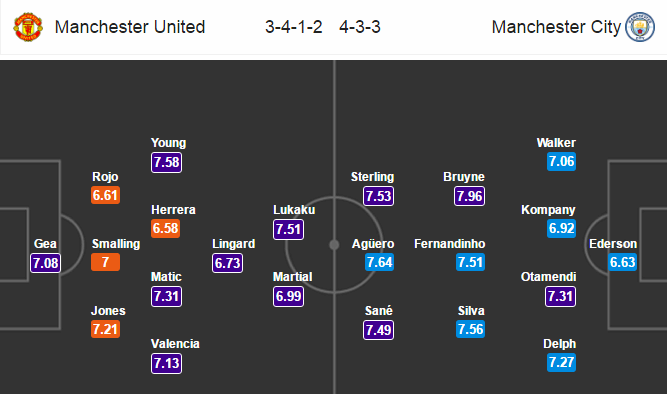Click Valencia's 7.13 rating badge
Image resolution: width=667 pixels, height=394 pixels.
[166, 363]
